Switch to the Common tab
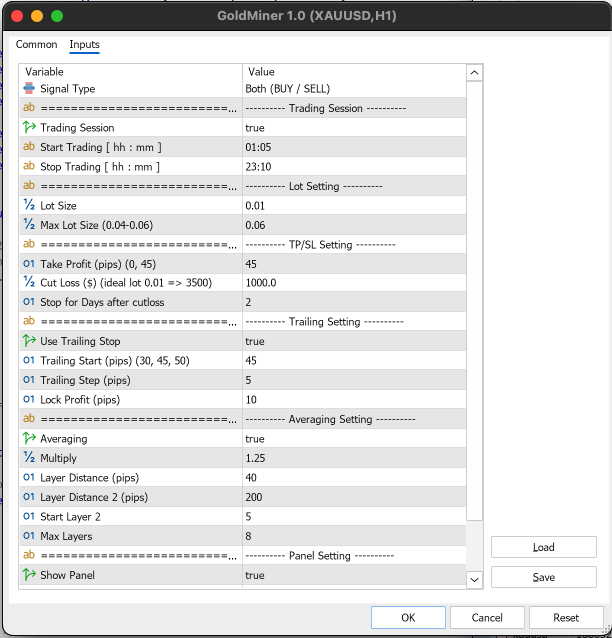The height and width of the screenshot is (638, 612). point(37,44)
